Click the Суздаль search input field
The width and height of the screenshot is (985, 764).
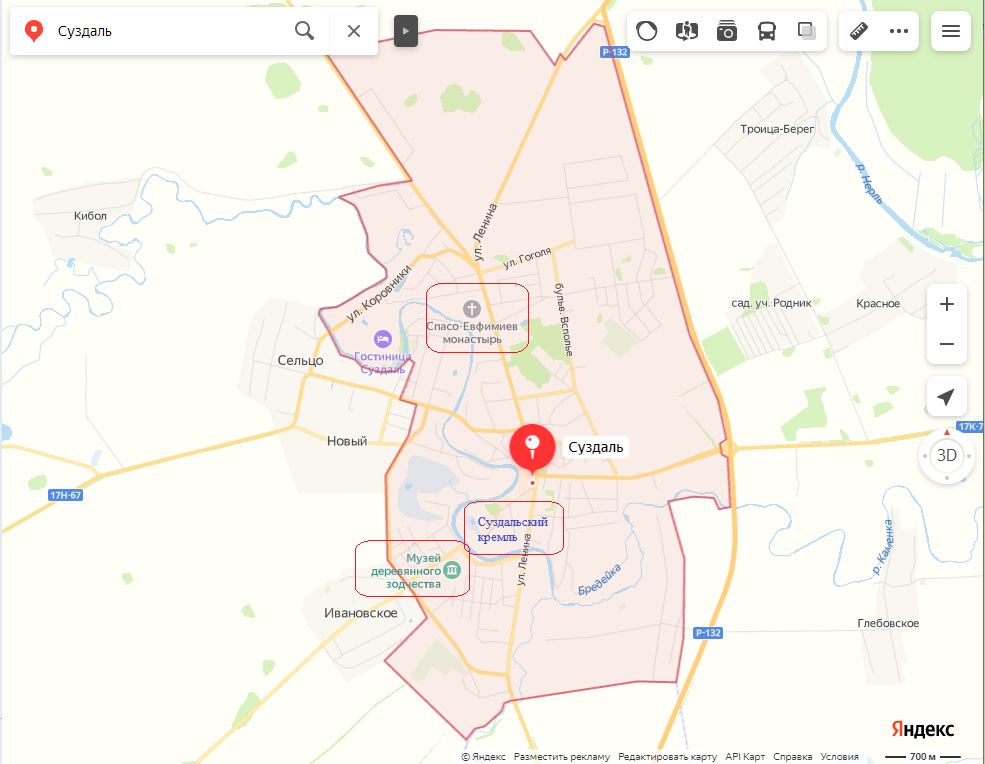coord(170,31)
